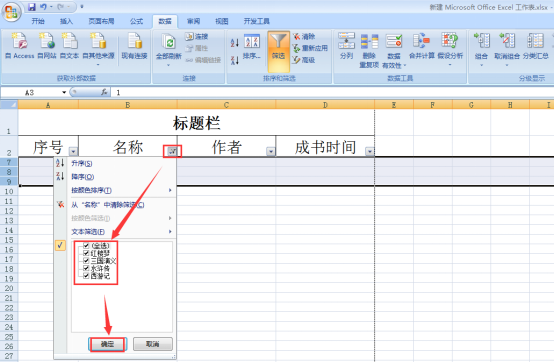Click the Office round button
This screenshot has width=554, height=362.
point(11,12)
